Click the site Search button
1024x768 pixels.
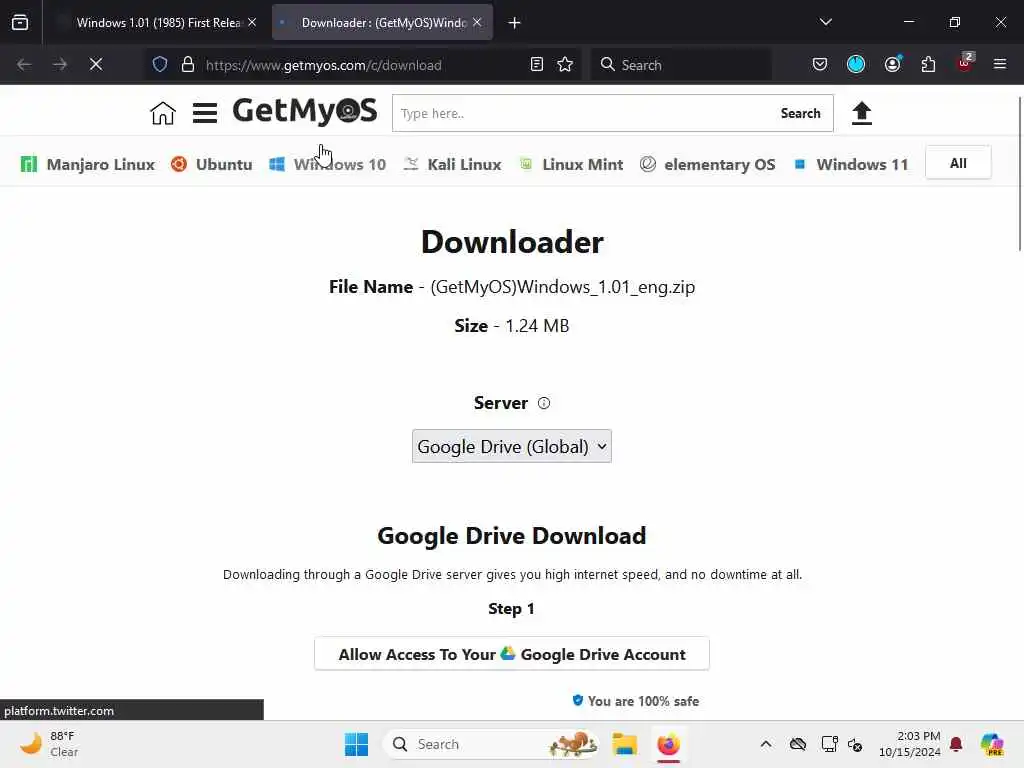pyautogui.click(x=800, y=113)
